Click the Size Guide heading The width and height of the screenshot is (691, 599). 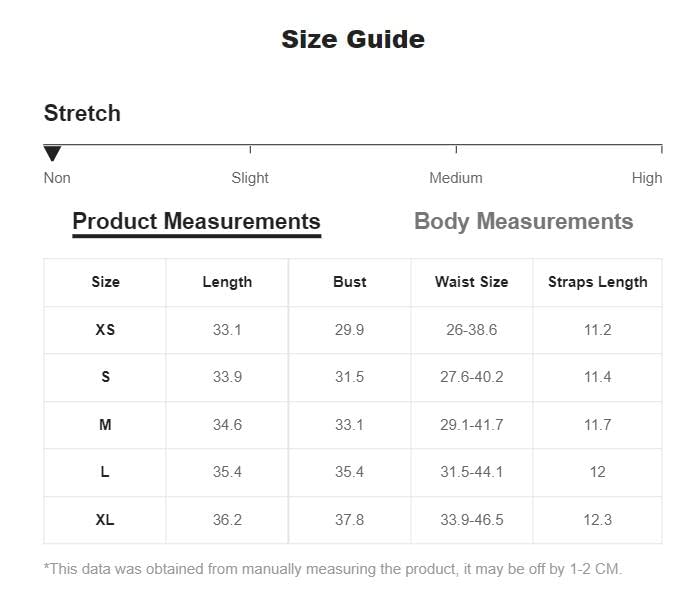pos(353,40)
